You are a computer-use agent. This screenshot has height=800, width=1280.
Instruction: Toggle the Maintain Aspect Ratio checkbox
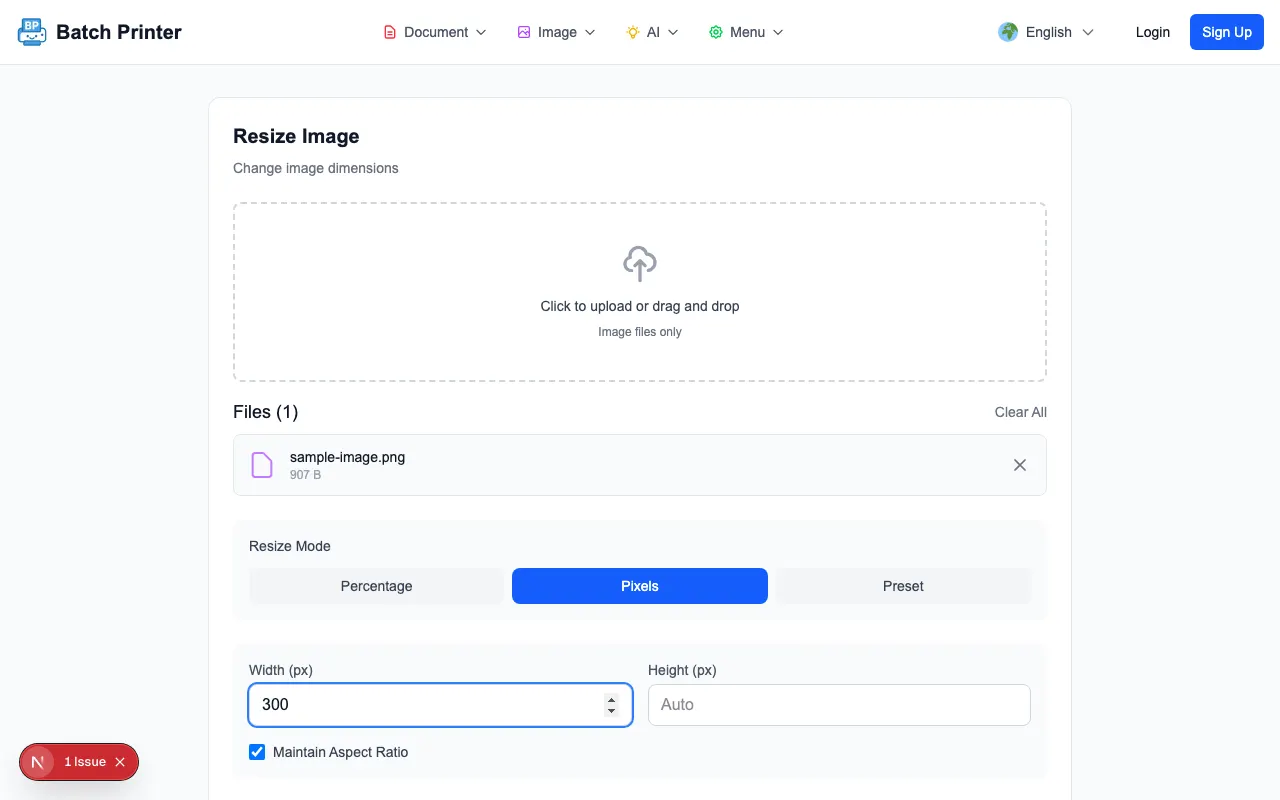(257, 752)
